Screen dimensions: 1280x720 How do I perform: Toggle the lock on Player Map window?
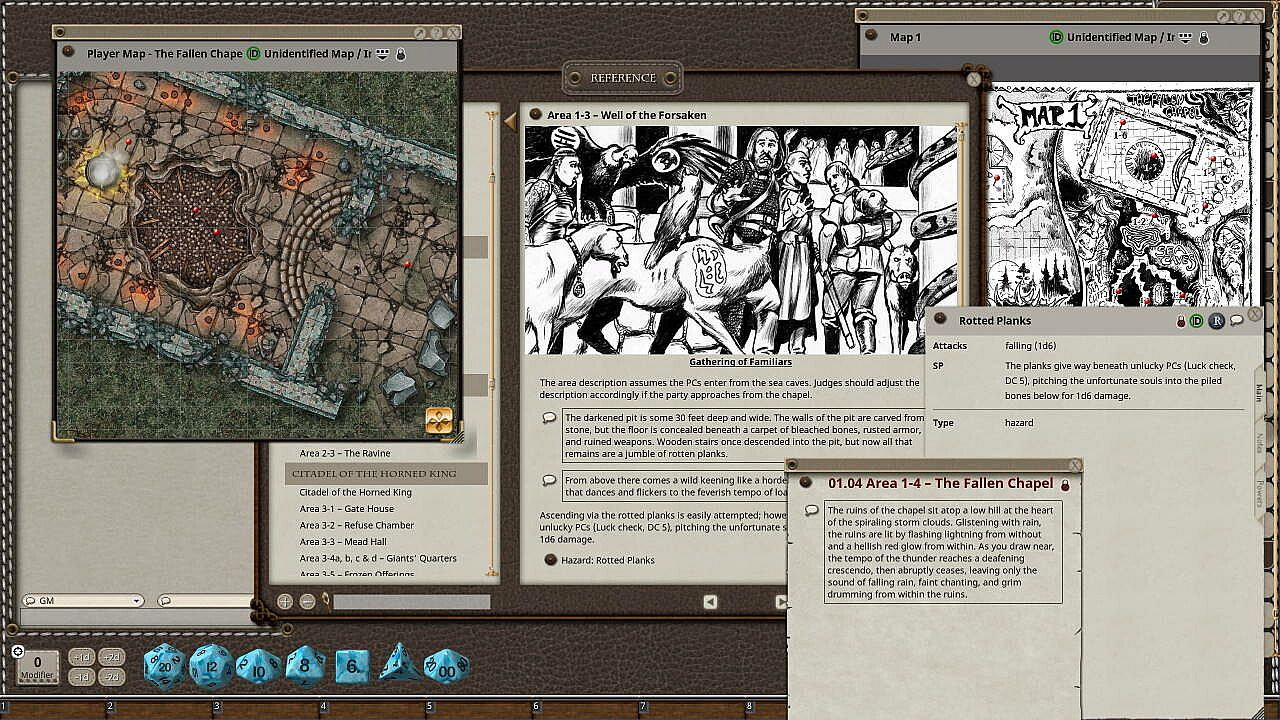point(401,54)
